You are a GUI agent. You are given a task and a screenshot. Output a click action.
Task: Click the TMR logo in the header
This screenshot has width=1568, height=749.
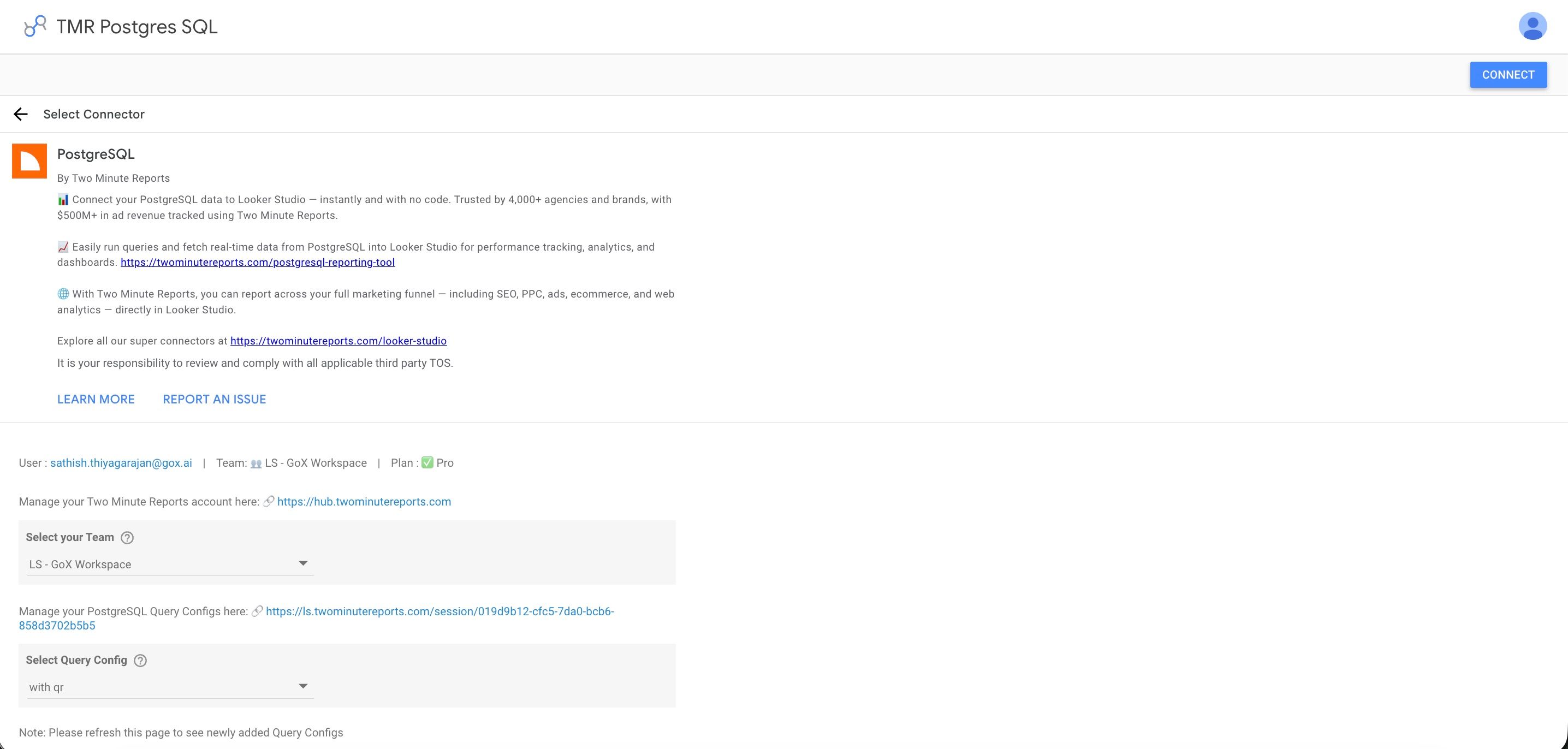coord(33,26)
